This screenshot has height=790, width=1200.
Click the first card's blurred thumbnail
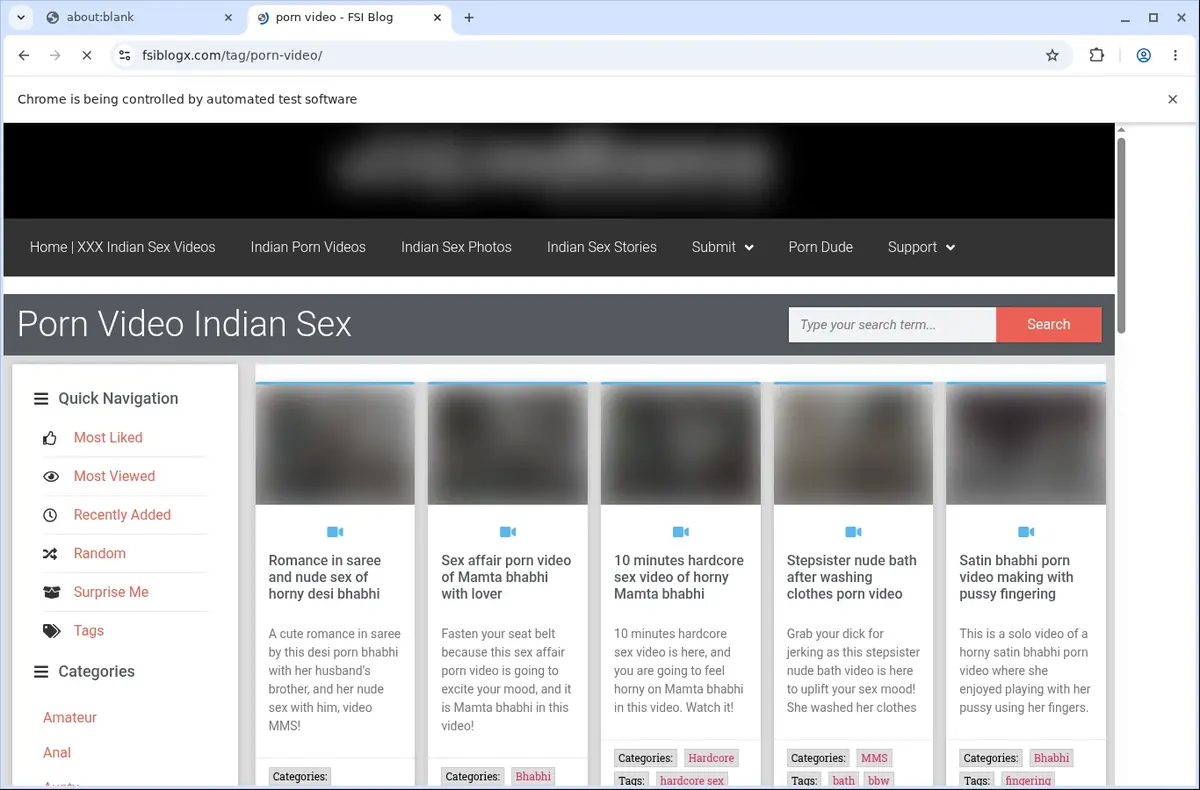[x=335, y=445]
